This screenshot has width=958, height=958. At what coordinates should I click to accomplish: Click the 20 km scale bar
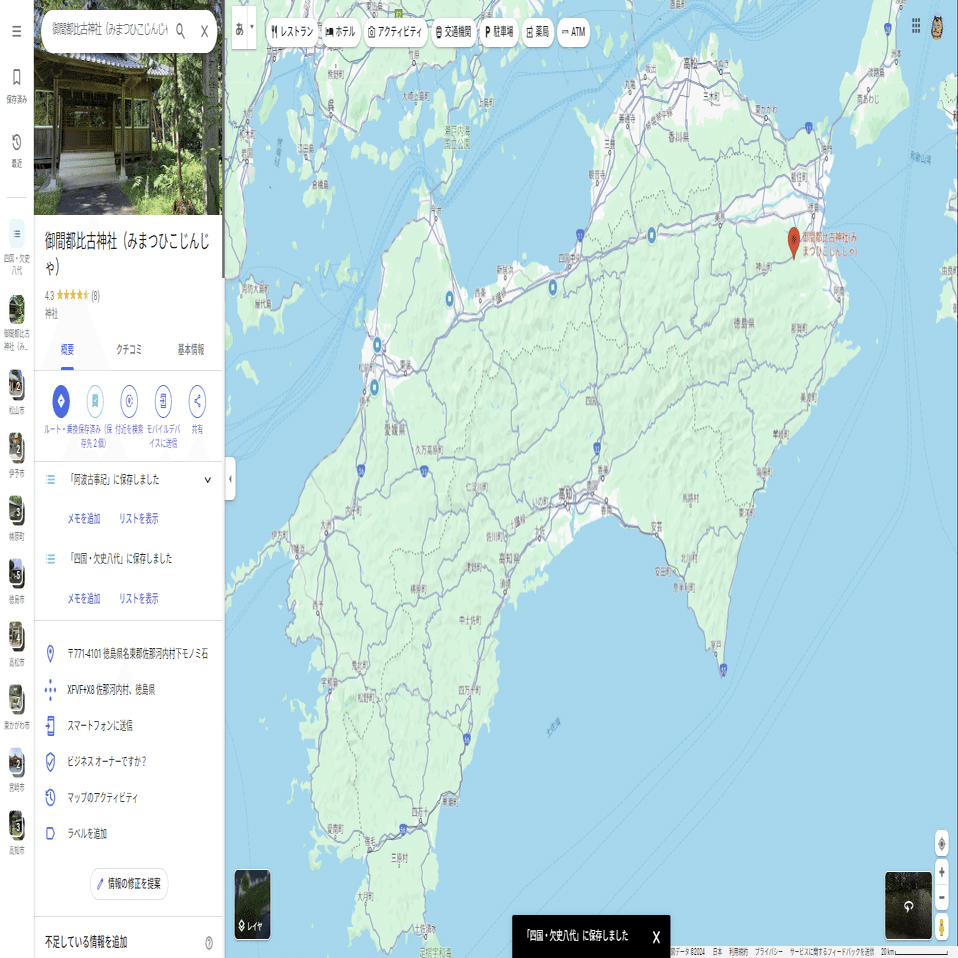[918, 952]
